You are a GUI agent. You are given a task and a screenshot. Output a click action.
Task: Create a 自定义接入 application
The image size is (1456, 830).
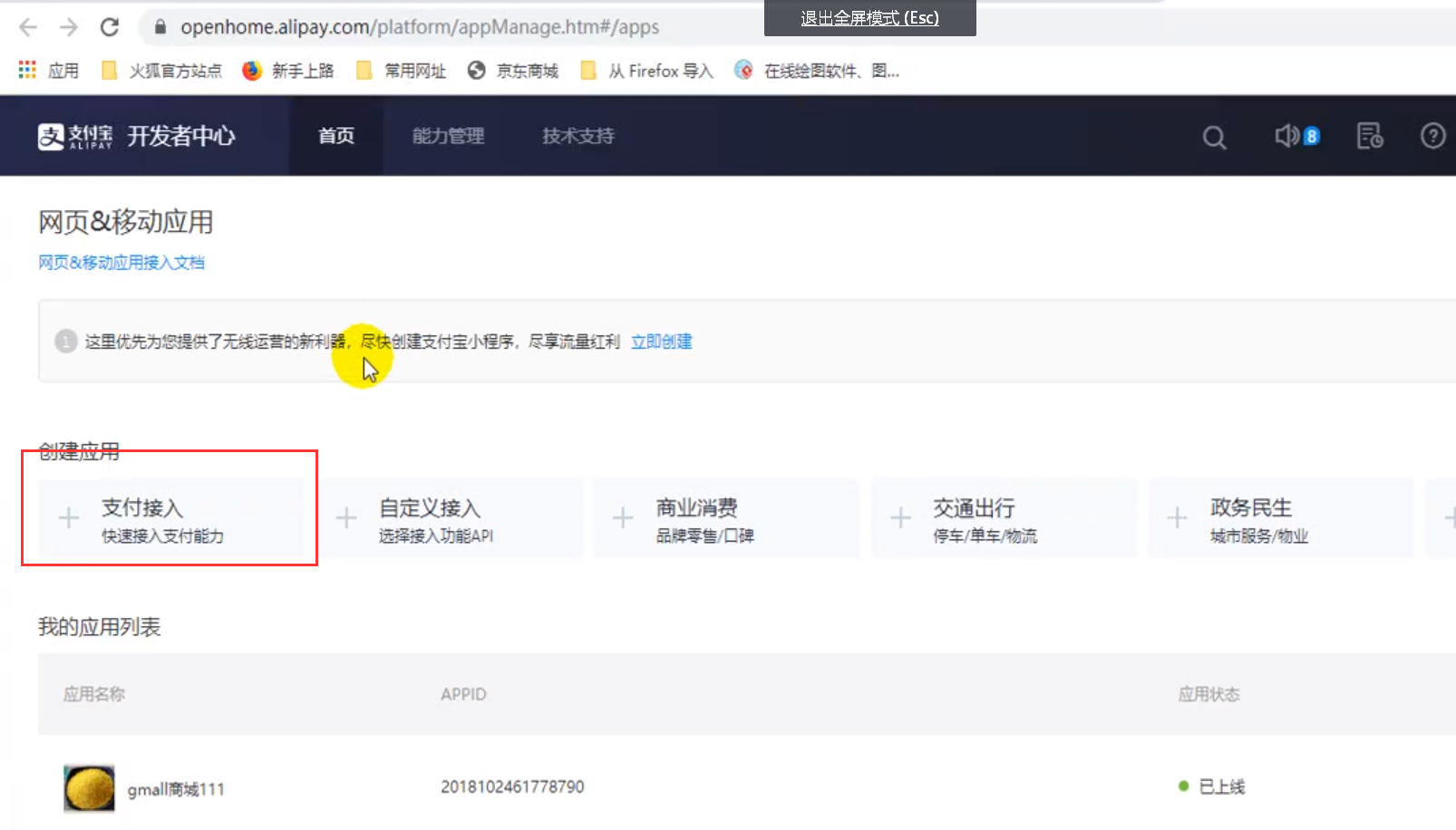(449, 519)
